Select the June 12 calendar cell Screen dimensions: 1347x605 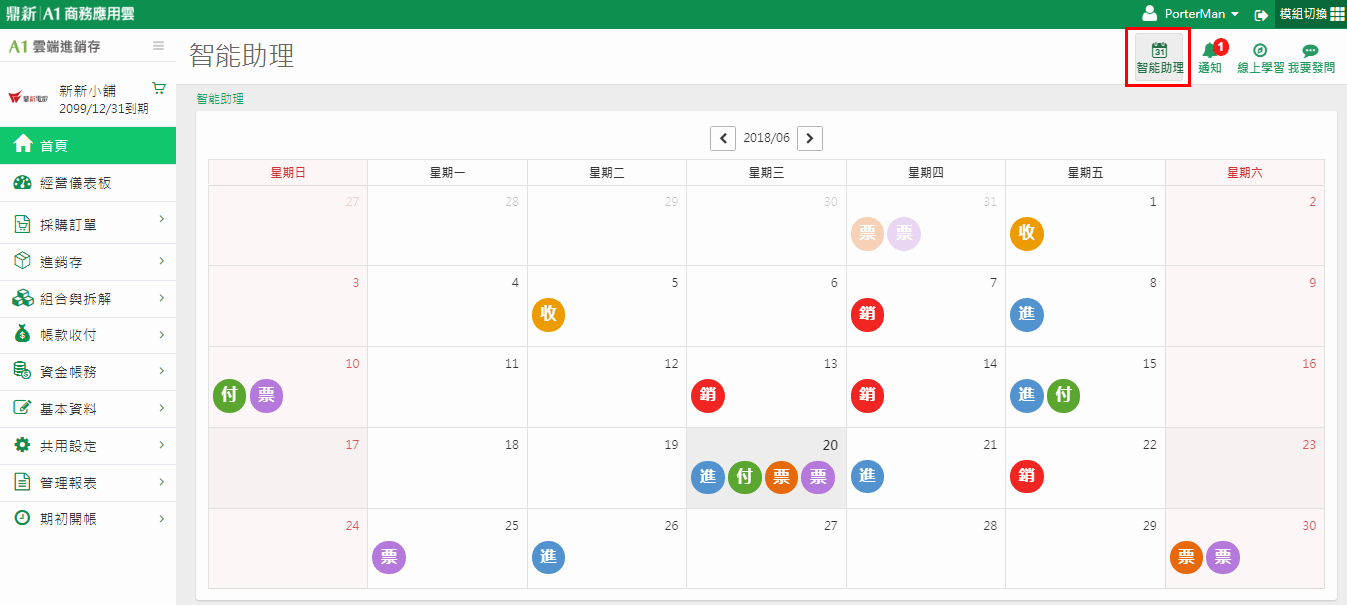607,387
